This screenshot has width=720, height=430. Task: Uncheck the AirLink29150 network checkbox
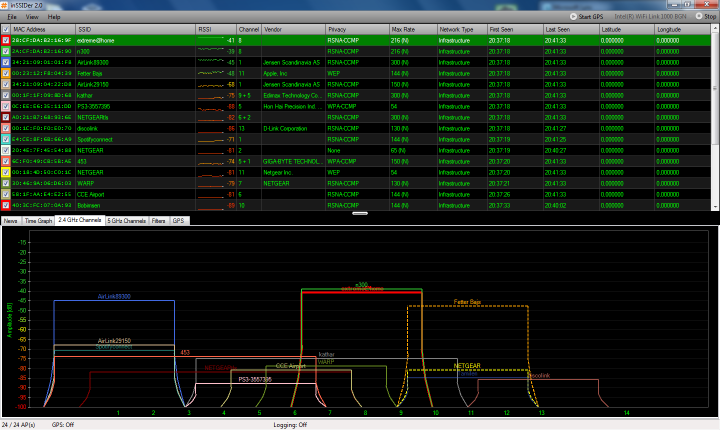[6, 85]
